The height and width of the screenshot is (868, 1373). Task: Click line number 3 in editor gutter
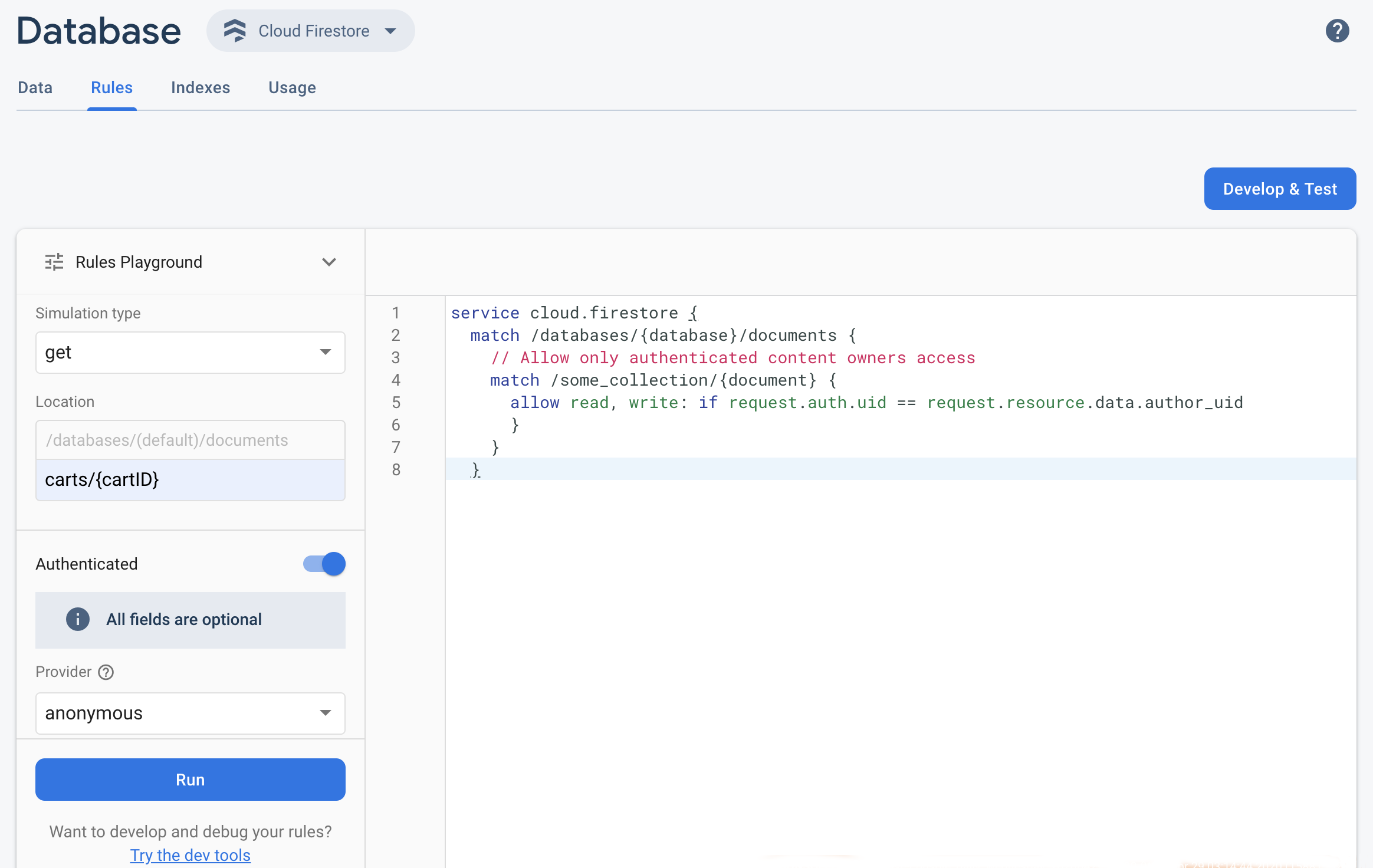[396, 358]
